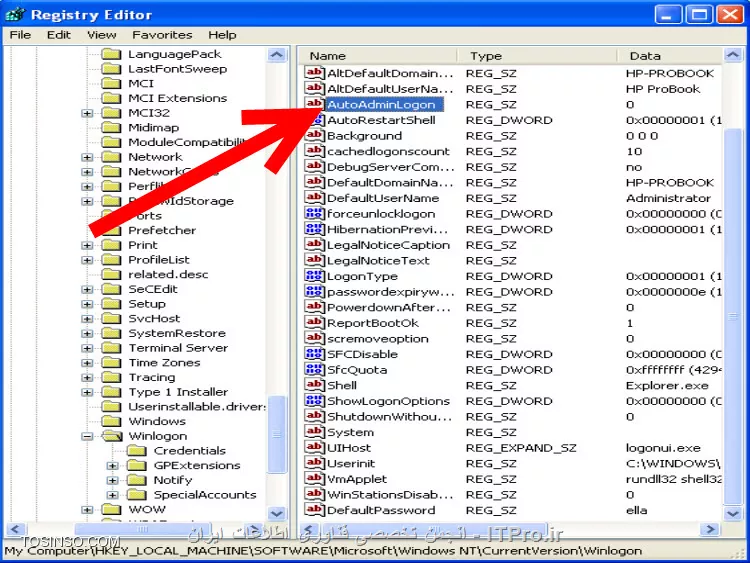The width and height of the screenshot is (750, 563).
Task: Click values pane horizontal scroll right arrow
Action: [x=711, y=529]
